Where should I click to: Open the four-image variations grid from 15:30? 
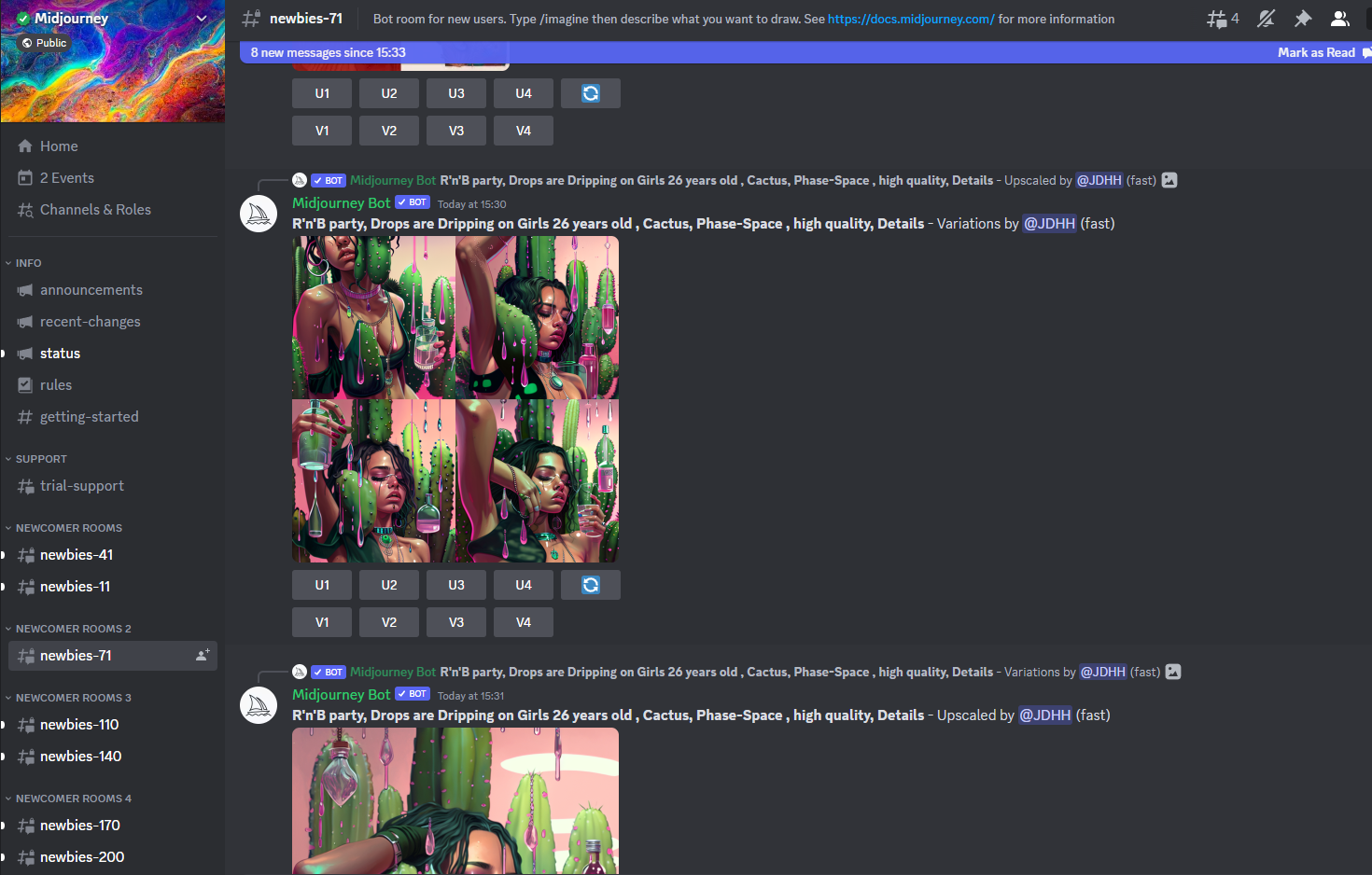click(x=455, y=399)
